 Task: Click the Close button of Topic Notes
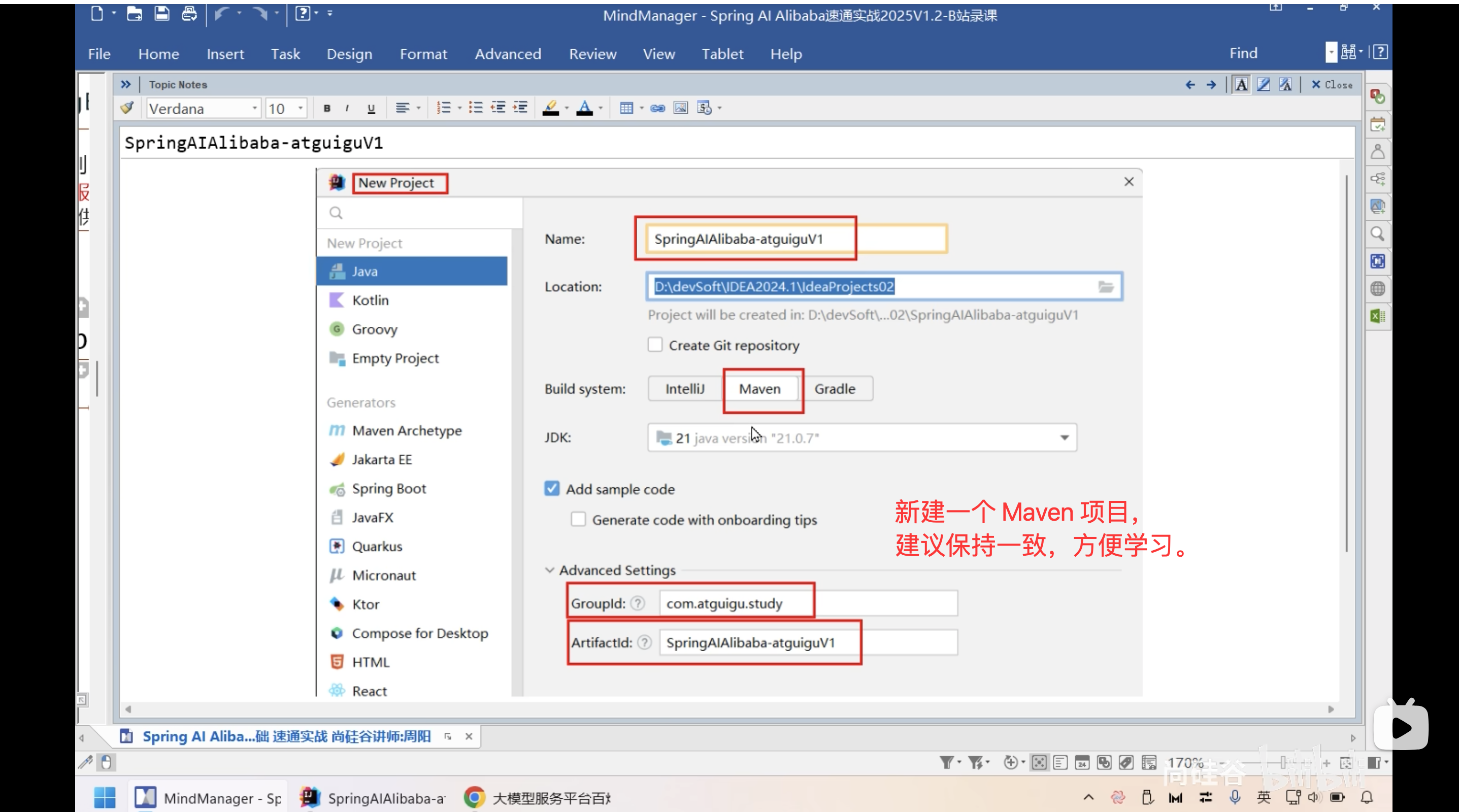(x=1332, y=84)
